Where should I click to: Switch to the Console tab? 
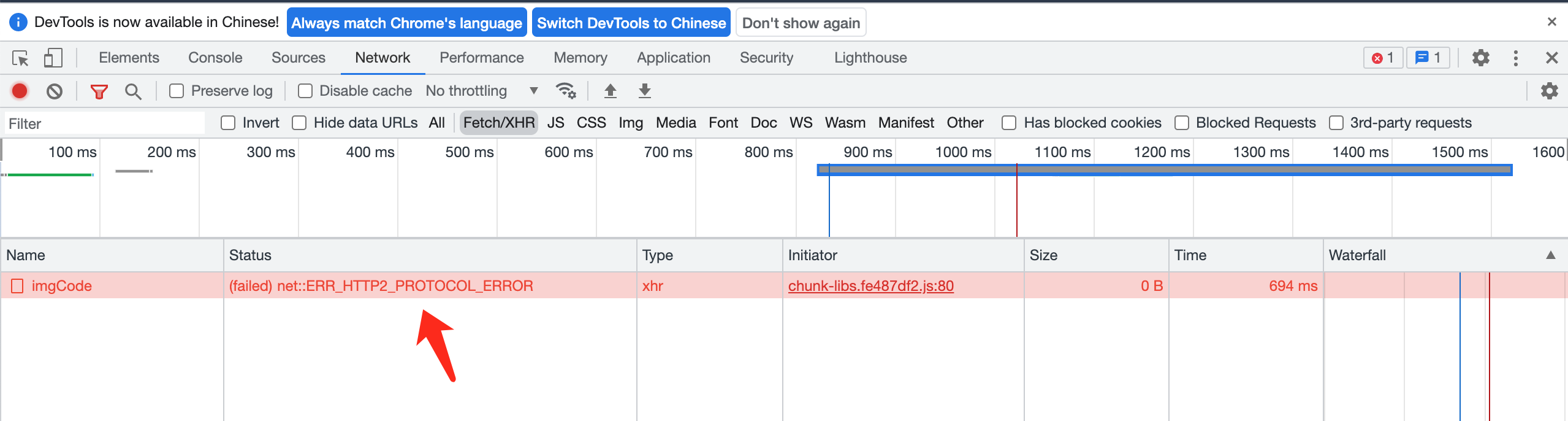pos(215,58)
